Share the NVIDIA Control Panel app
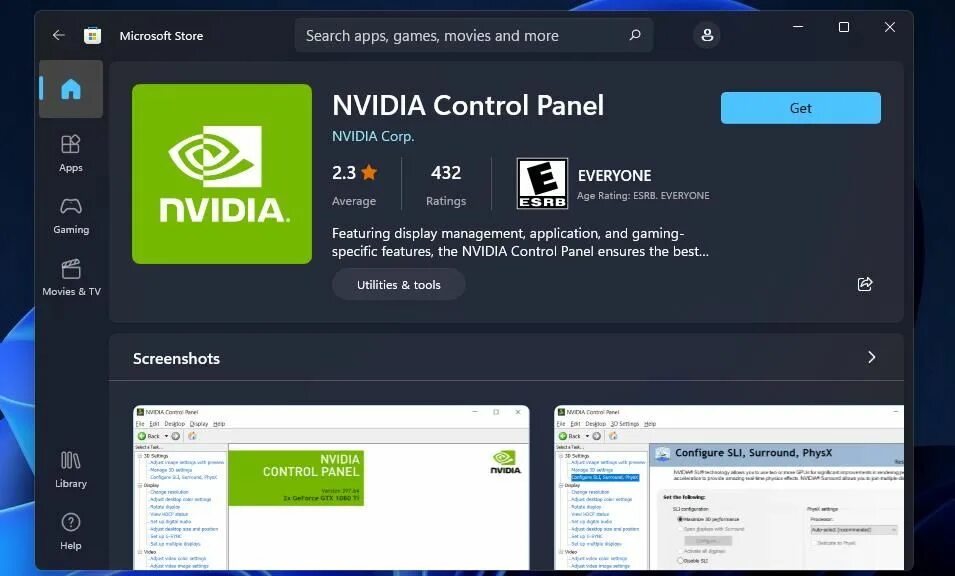This screenshot has height=576, width=955. pos(865,284)
